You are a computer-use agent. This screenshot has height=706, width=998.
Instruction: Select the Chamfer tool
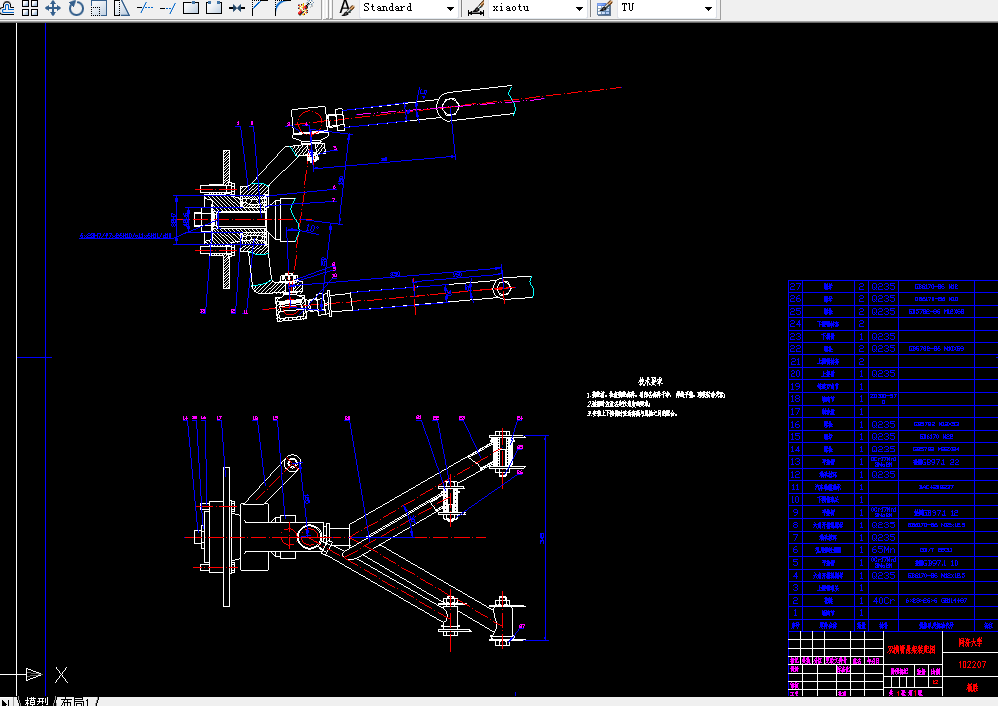260,8
